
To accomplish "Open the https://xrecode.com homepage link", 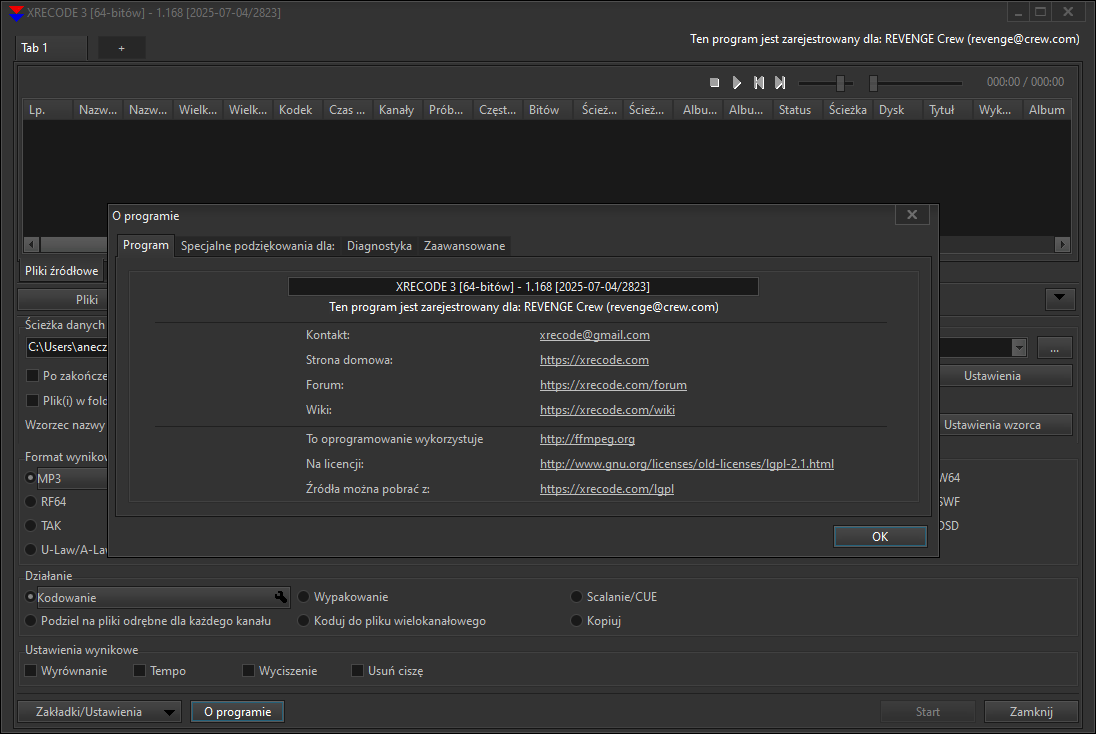I will [594, 360].
